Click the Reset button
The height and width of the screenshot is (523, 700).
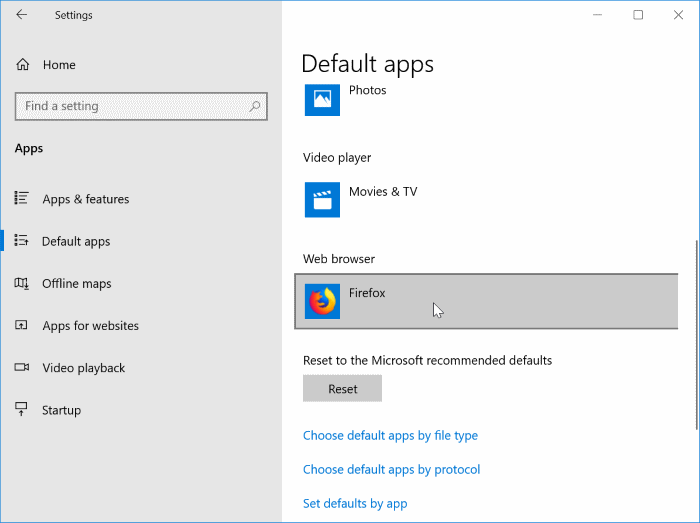[342, 389]
